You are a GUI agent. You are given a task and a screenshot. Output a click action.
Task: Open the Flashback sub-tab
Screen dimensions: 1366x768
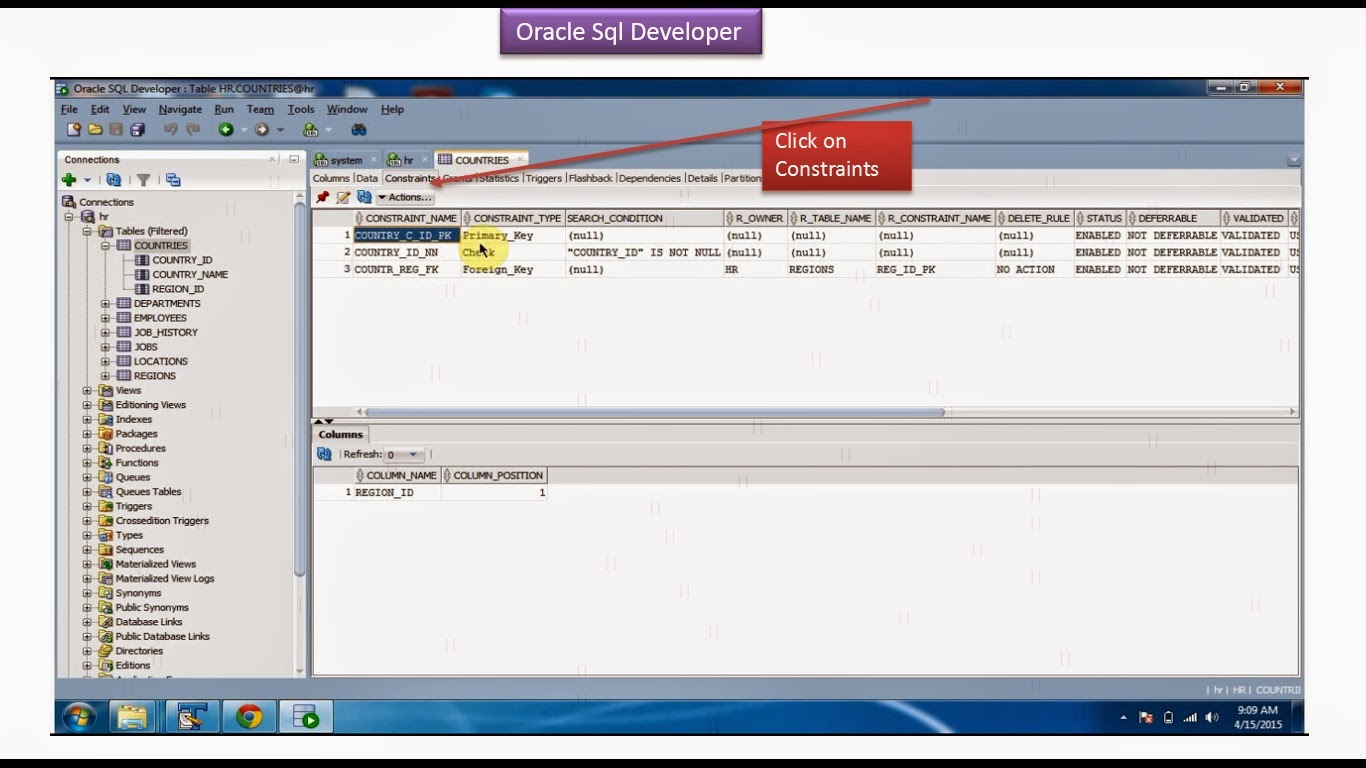591,178
